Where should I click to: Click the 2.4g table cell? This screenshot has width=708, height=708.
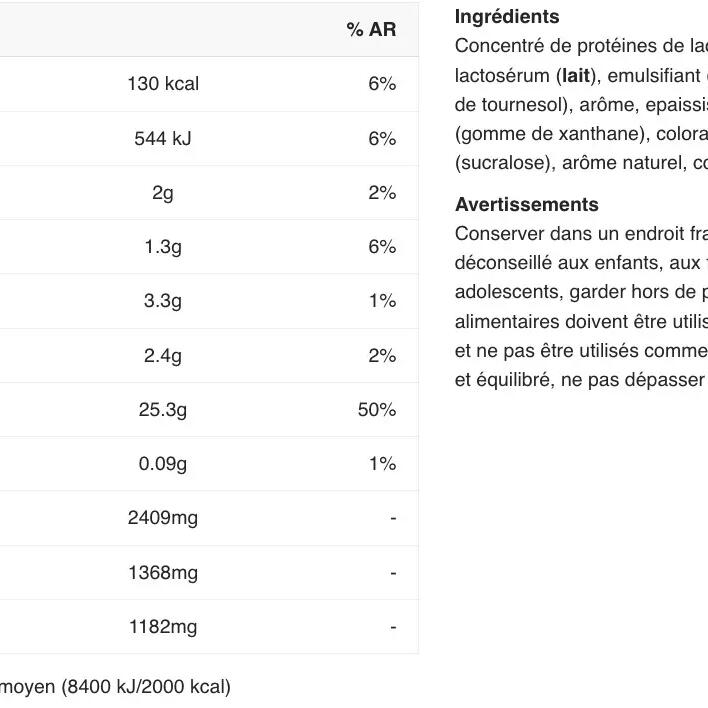point(163,356)
